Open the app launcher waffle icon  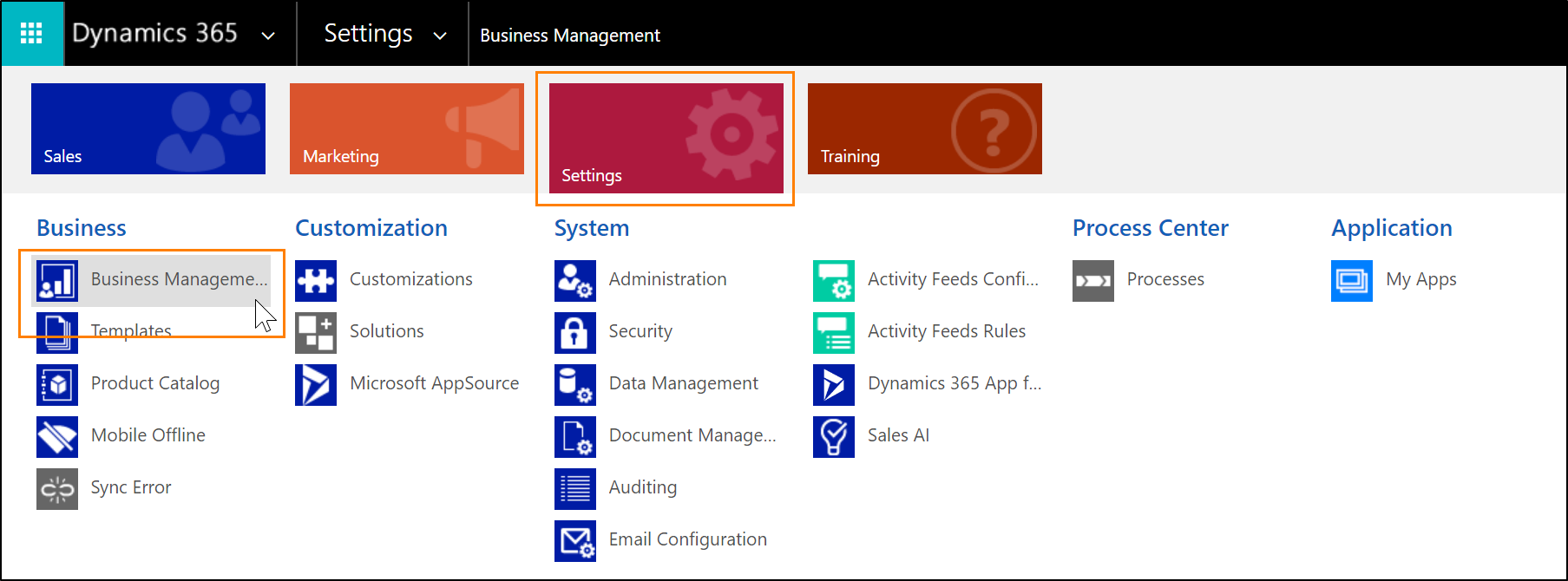pos(31,34)
